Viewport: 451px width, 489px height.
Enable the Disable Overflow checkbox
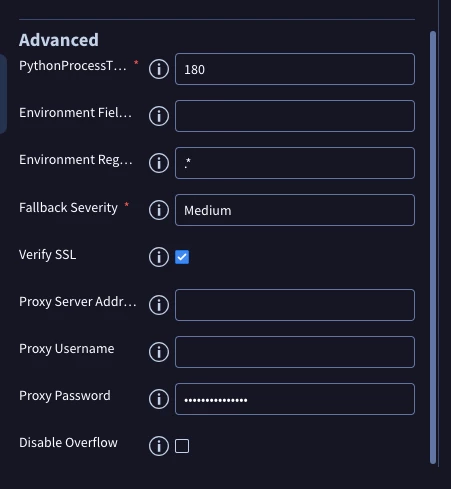(x=182, y=446)
